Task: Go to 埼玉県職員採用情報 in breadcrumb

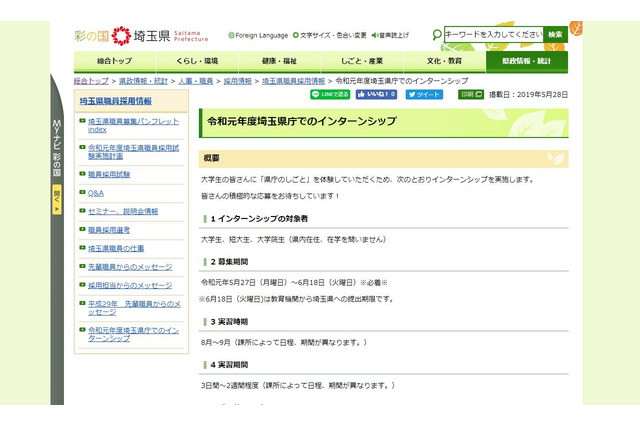Action: 293,81
